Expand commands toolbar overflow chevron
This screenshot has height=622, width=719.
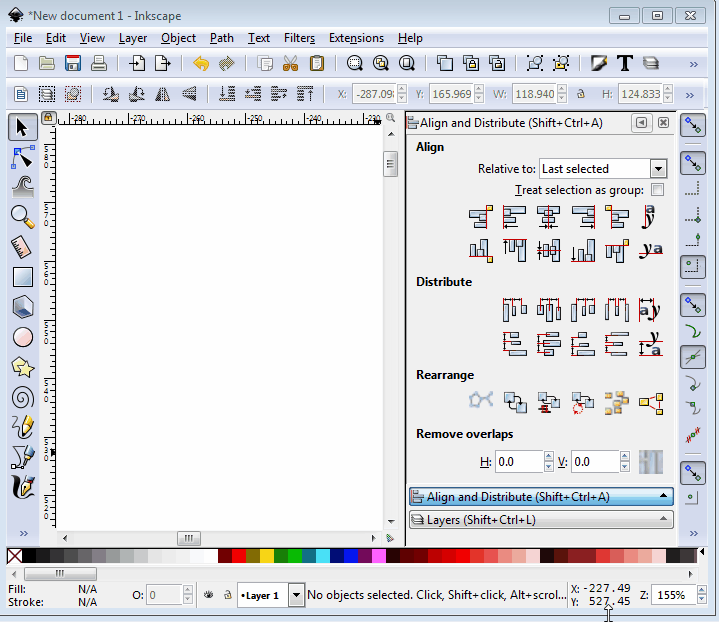[x=694, y=64]
